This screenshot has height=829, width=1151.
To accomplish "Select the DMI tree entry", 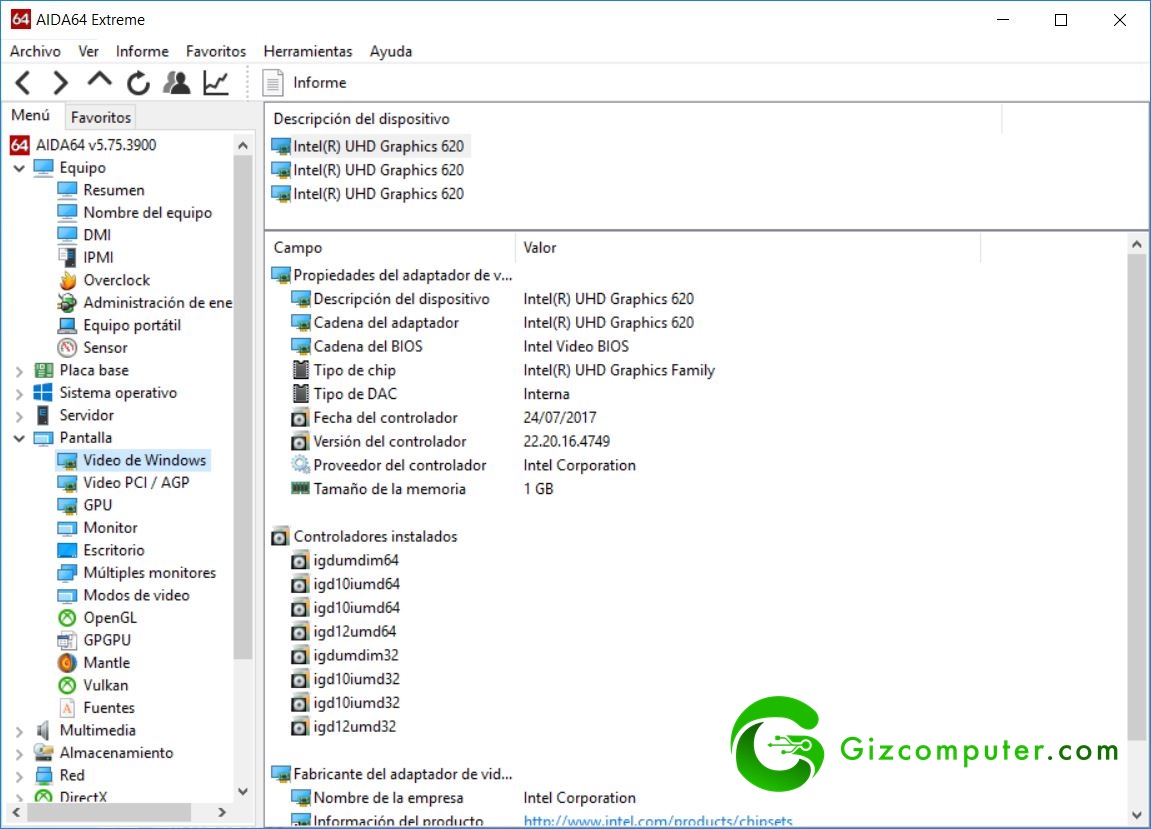I will point(97,235).
